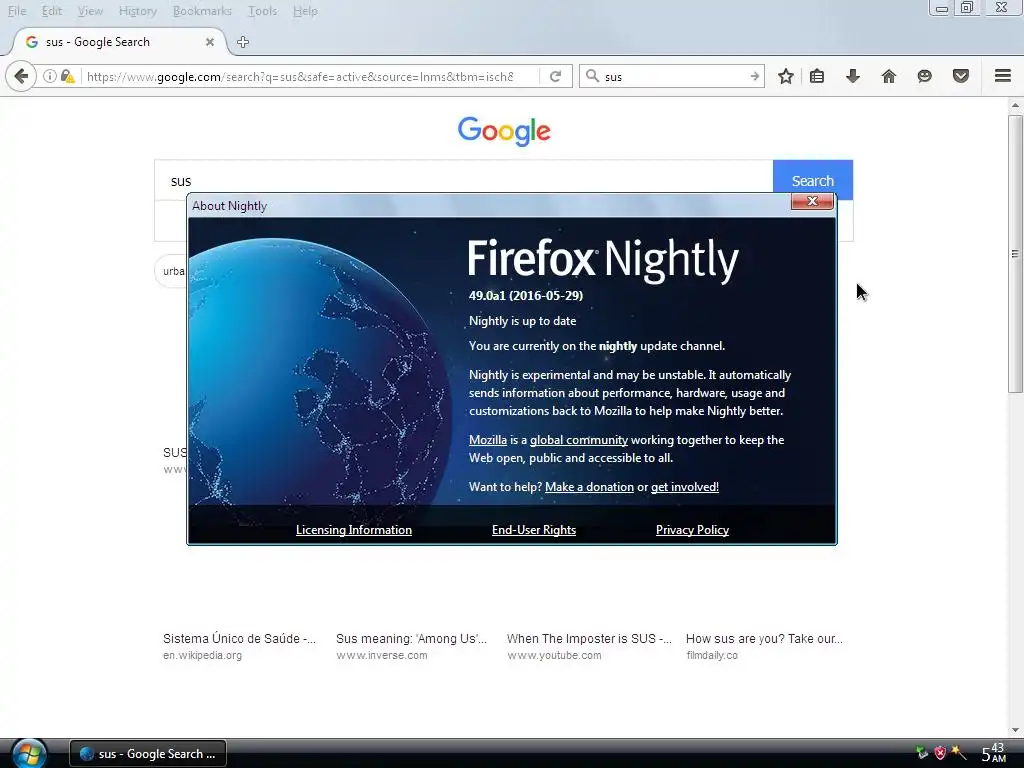This screenshot has height=768, width=1024.
Task: Click www.inverse.com source text
Action: 381,655
